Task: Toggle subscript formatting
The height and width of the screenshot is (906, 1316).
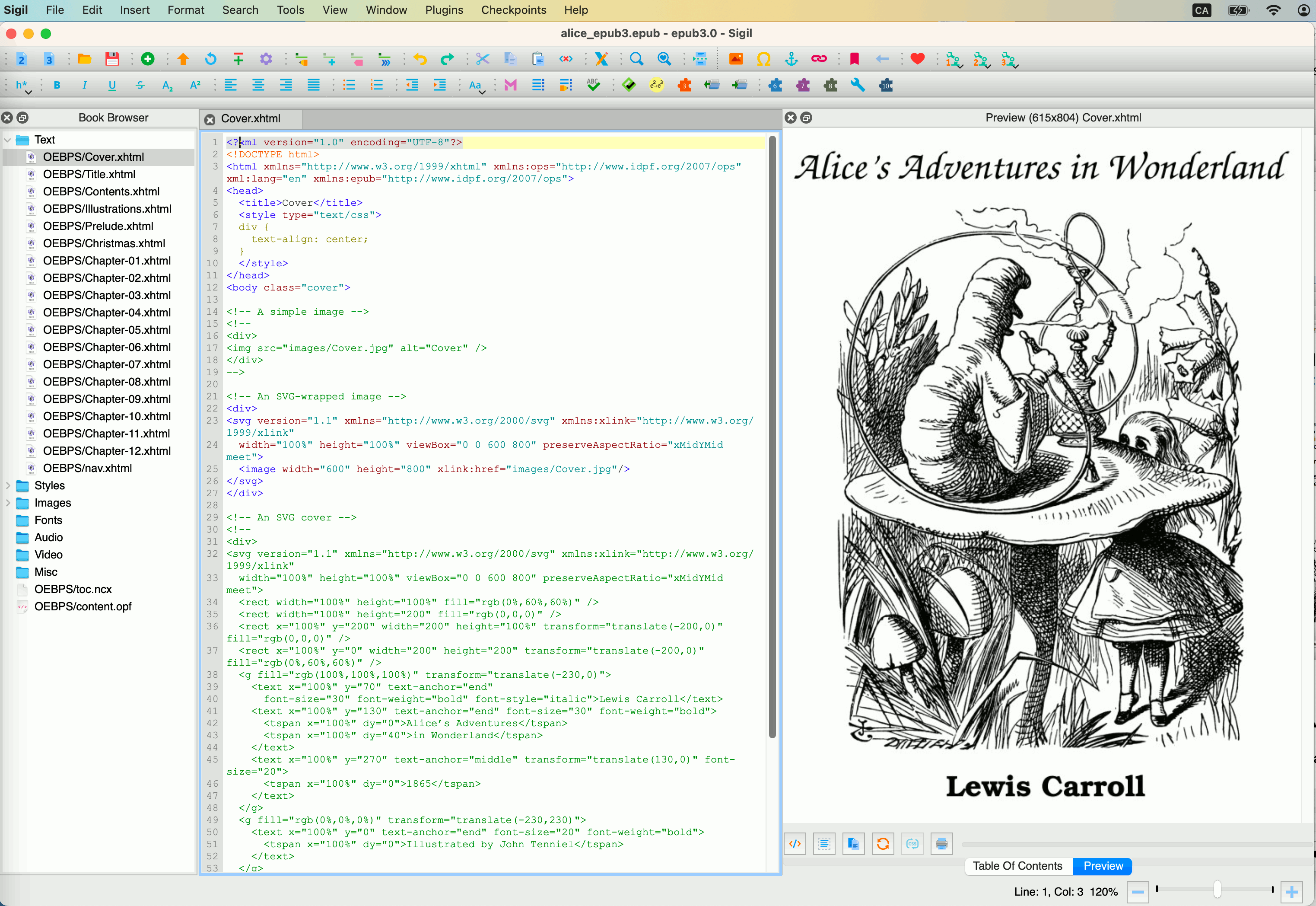Action: [167, 86]
